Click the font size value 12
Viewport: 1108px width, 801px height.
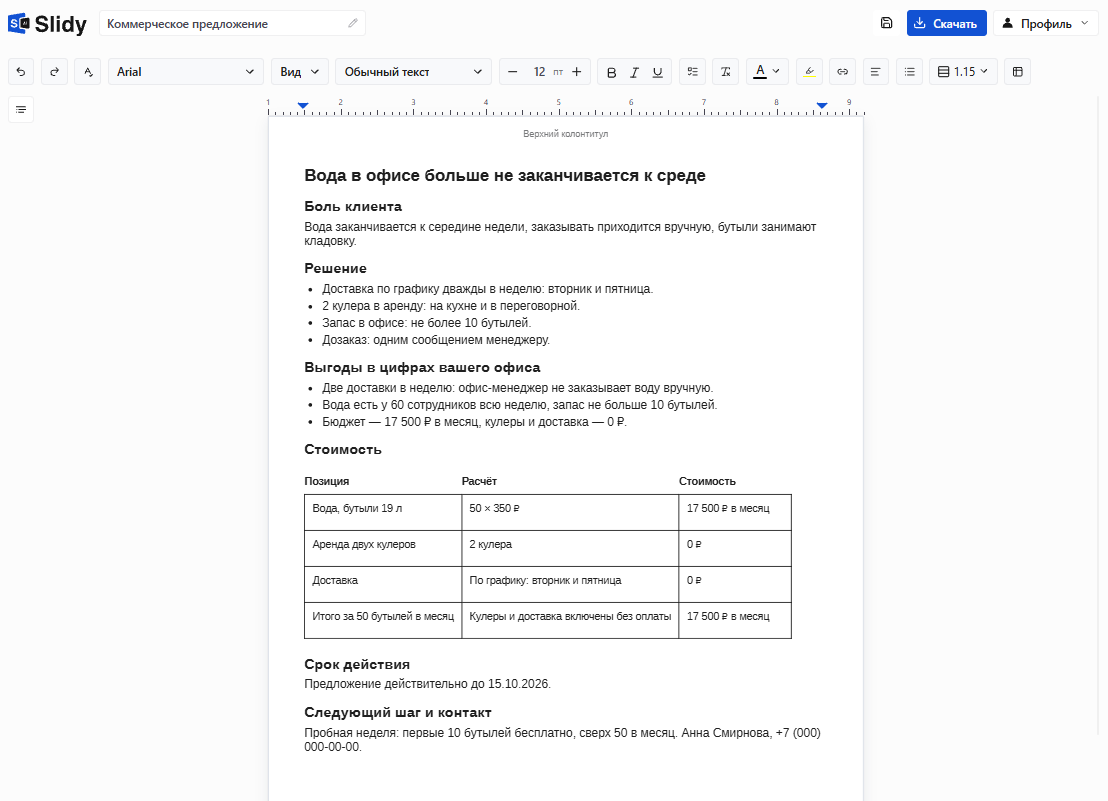click(539, 71)
